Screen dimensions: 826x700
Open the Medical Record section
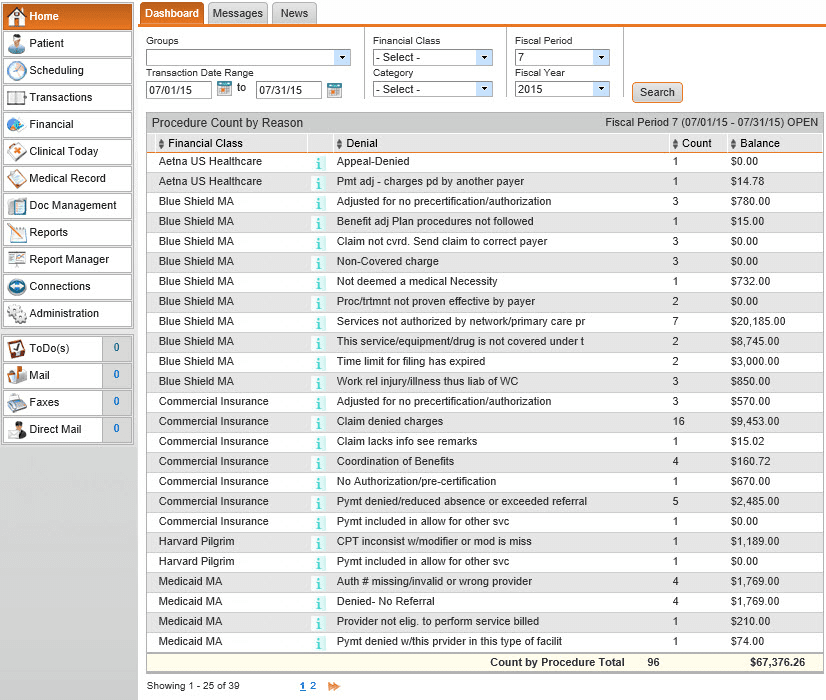click(x=67, y=178)
